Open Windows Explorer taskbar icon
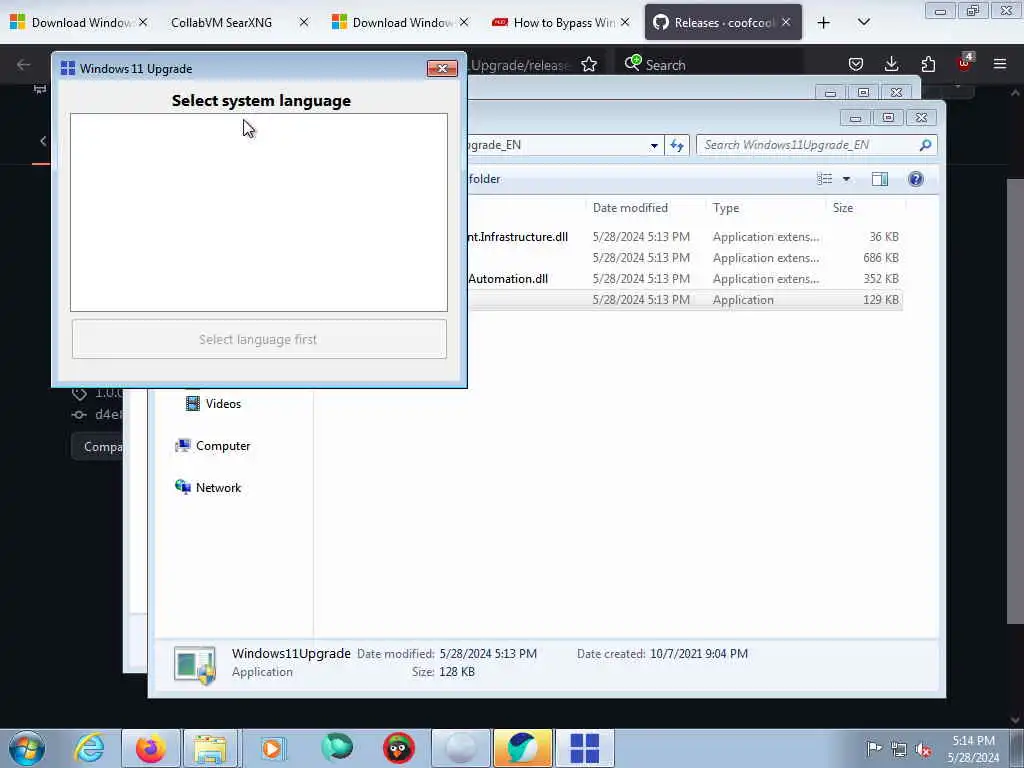Screen dimensions: 1024x768 coord(210,748)
